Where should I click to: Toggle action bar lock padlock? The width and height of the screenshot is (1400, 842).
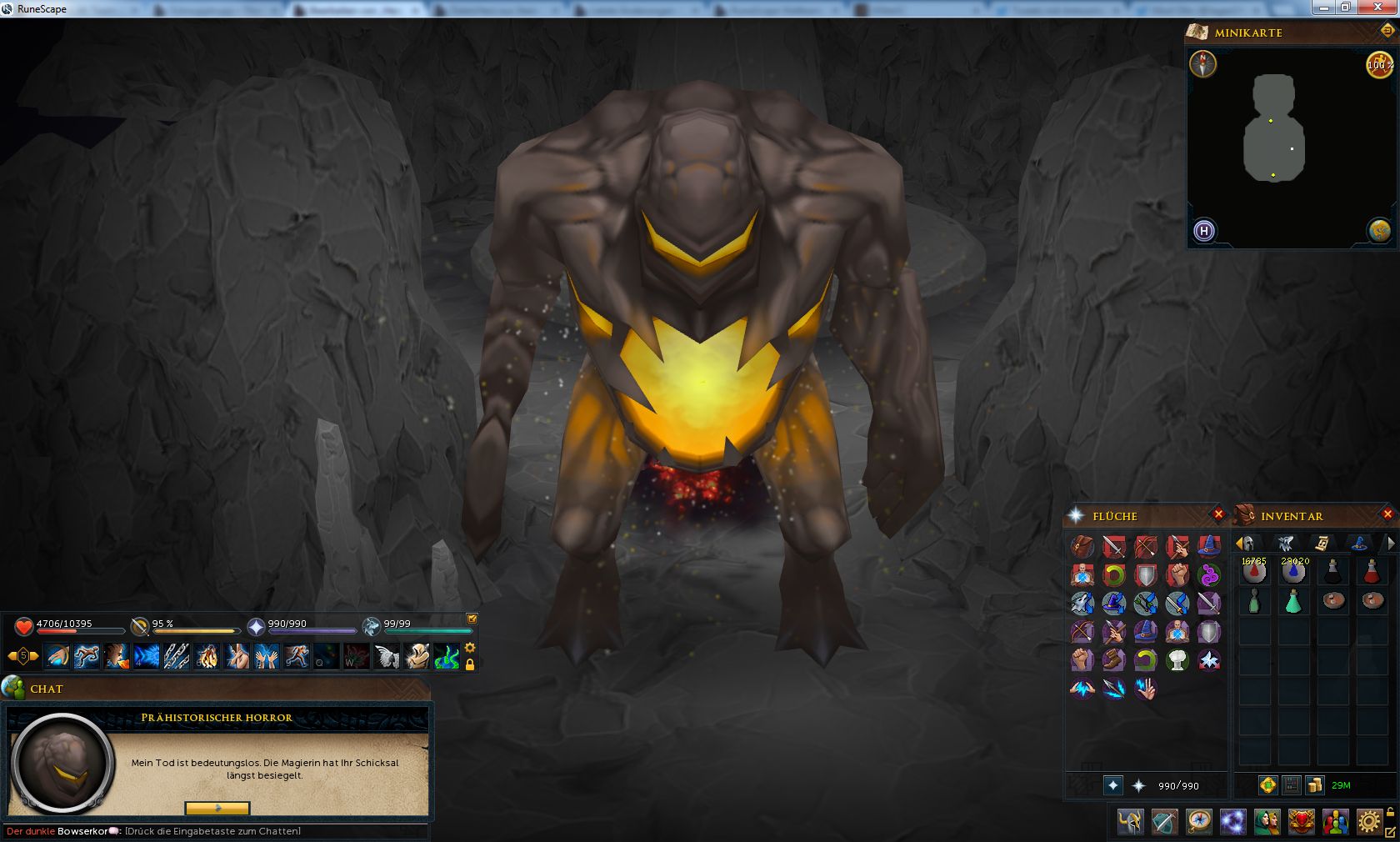click(x=470, y=665)
